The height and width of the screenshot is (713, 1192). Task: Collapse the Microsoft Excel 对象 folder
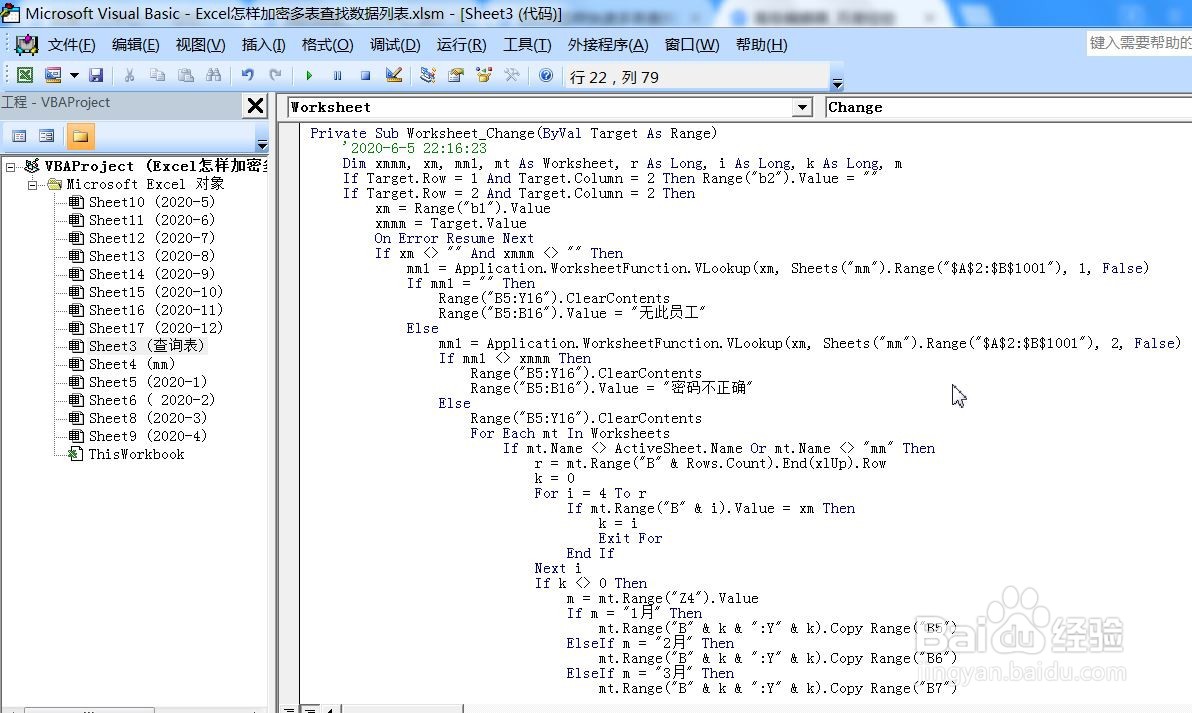click(x=32, y=185)
